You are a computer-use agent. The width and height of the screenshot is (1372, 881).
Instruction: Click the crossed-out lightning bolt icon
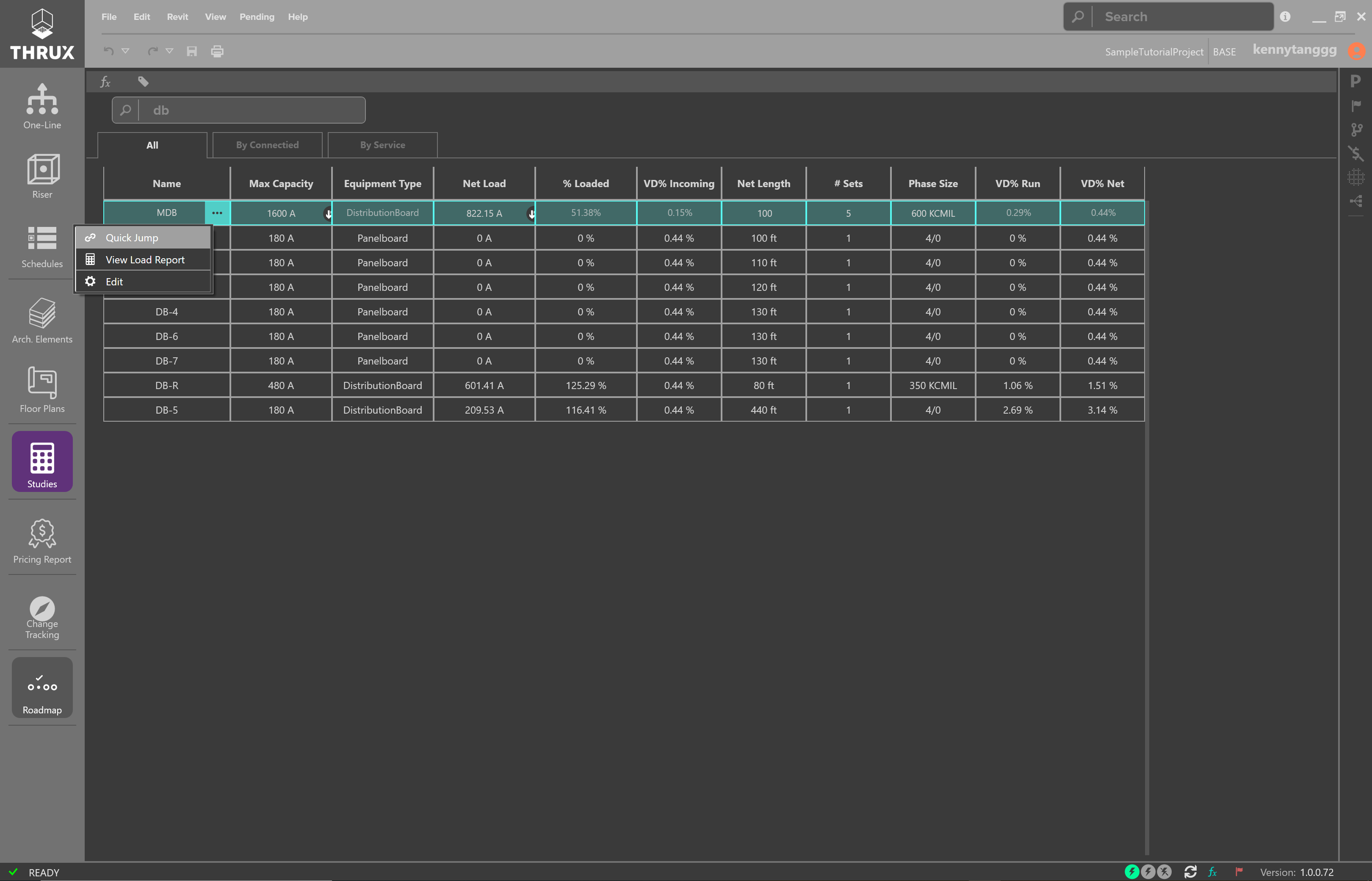coord(1165,871)
